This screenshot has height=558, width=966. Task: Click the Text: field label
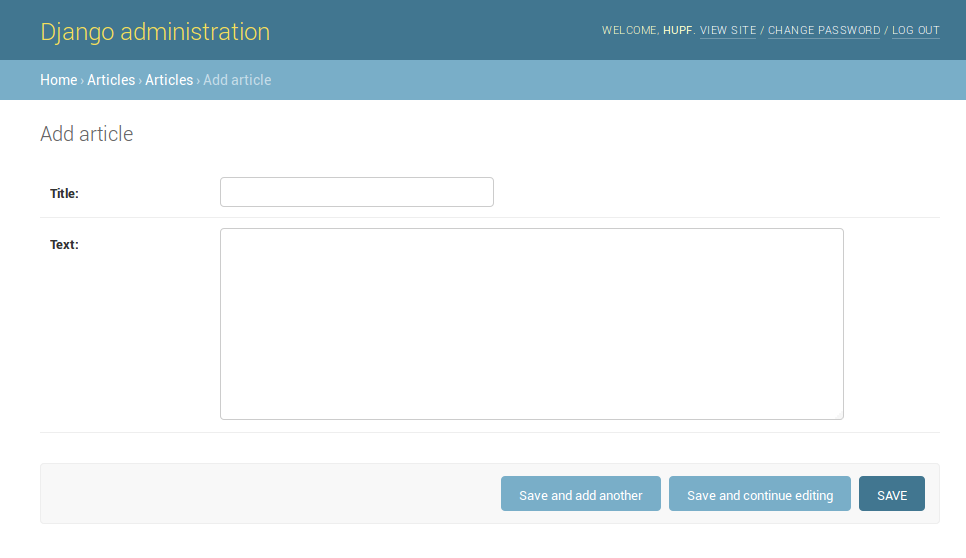coord(64,245)
